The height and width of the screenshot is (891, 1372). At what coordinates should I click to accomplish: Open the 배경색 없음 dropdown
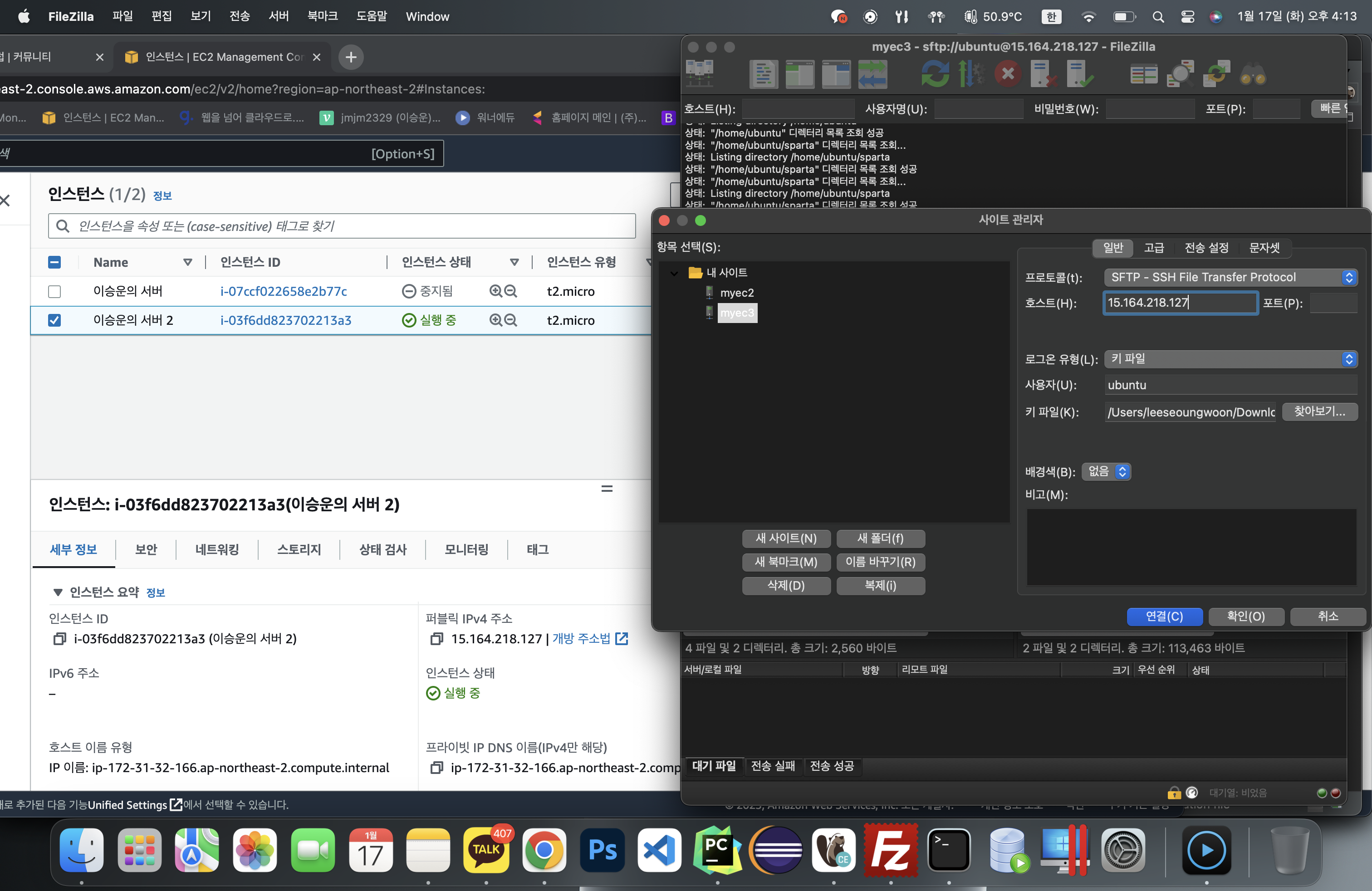pyautogui.click(x=1106, y=471)
